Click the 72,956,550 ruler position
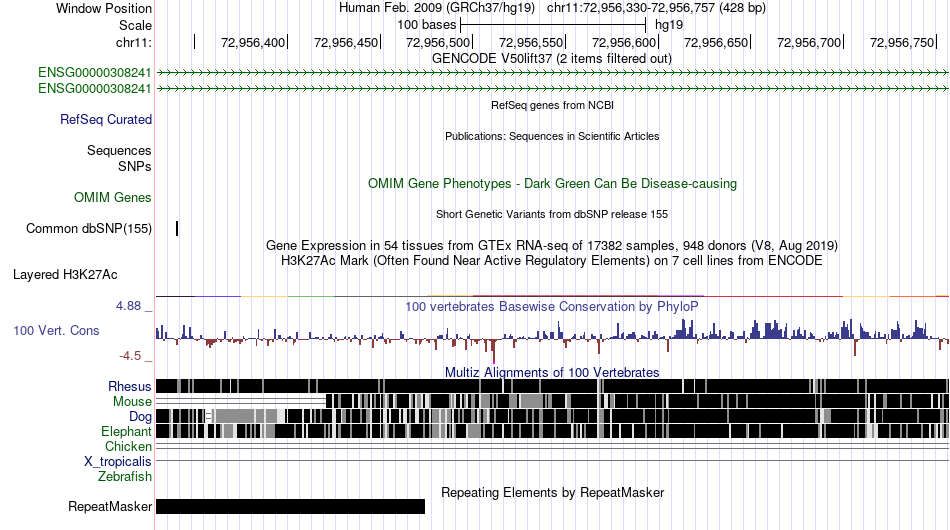Screen dimensions: 950x530 coord(531,42)
